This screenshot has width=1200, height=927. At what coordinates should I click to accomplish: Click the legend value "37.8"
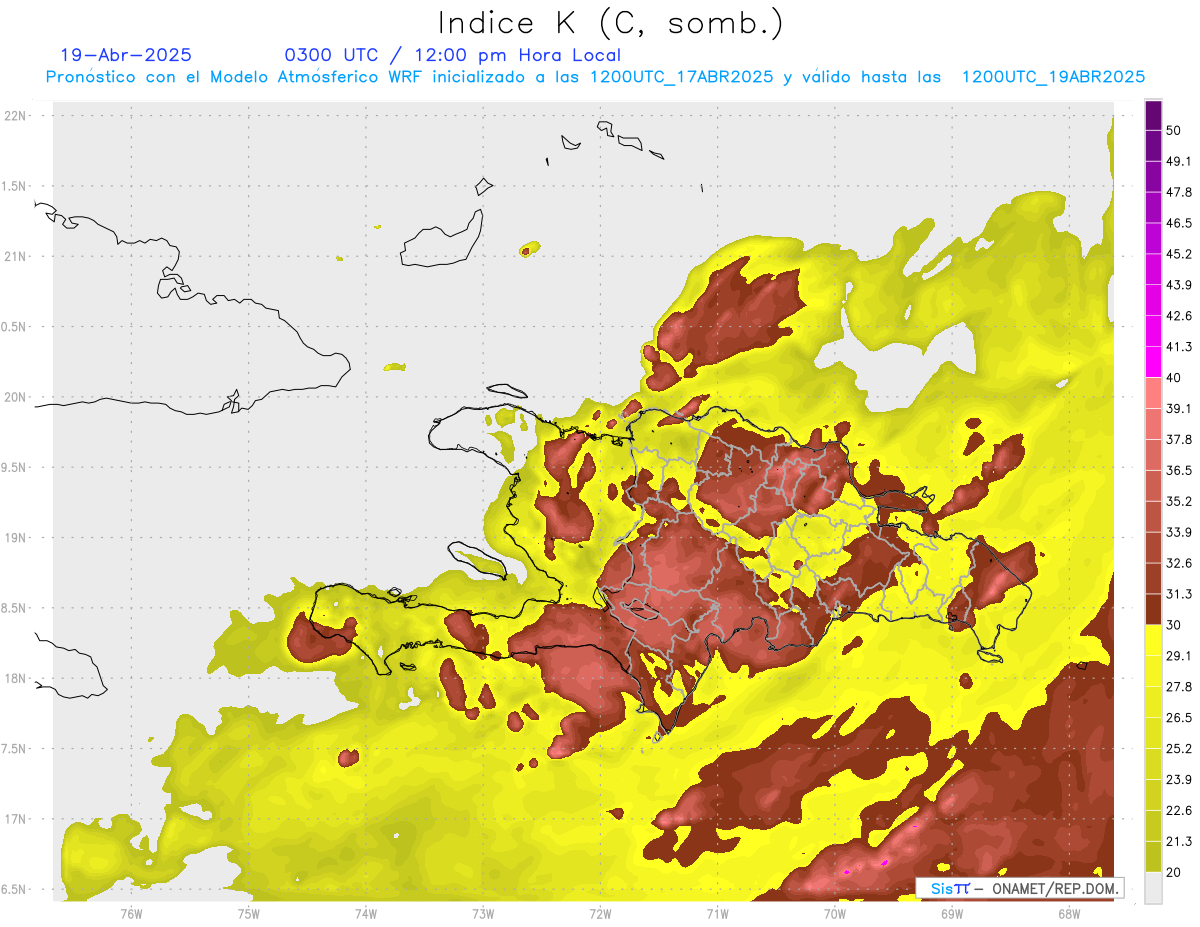pyautogui.click(x=1179, y=439)
